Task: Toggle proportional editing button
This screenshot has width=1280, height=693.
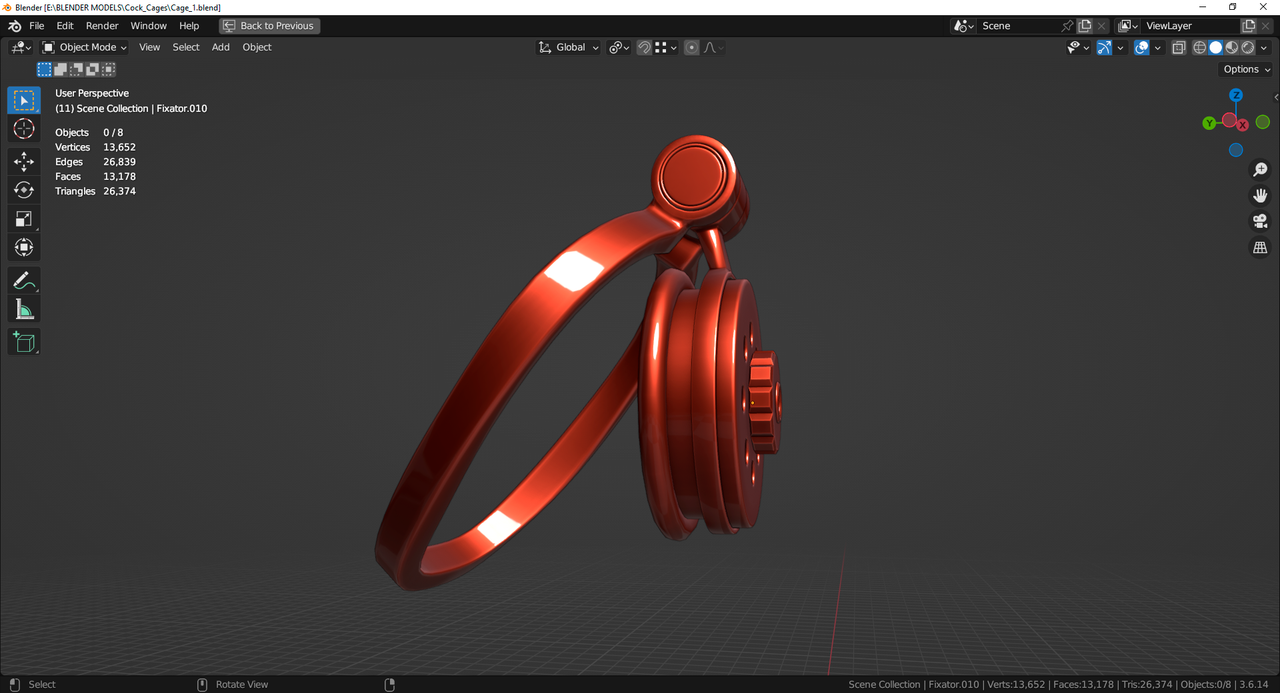Action: [x=692, y=47]
